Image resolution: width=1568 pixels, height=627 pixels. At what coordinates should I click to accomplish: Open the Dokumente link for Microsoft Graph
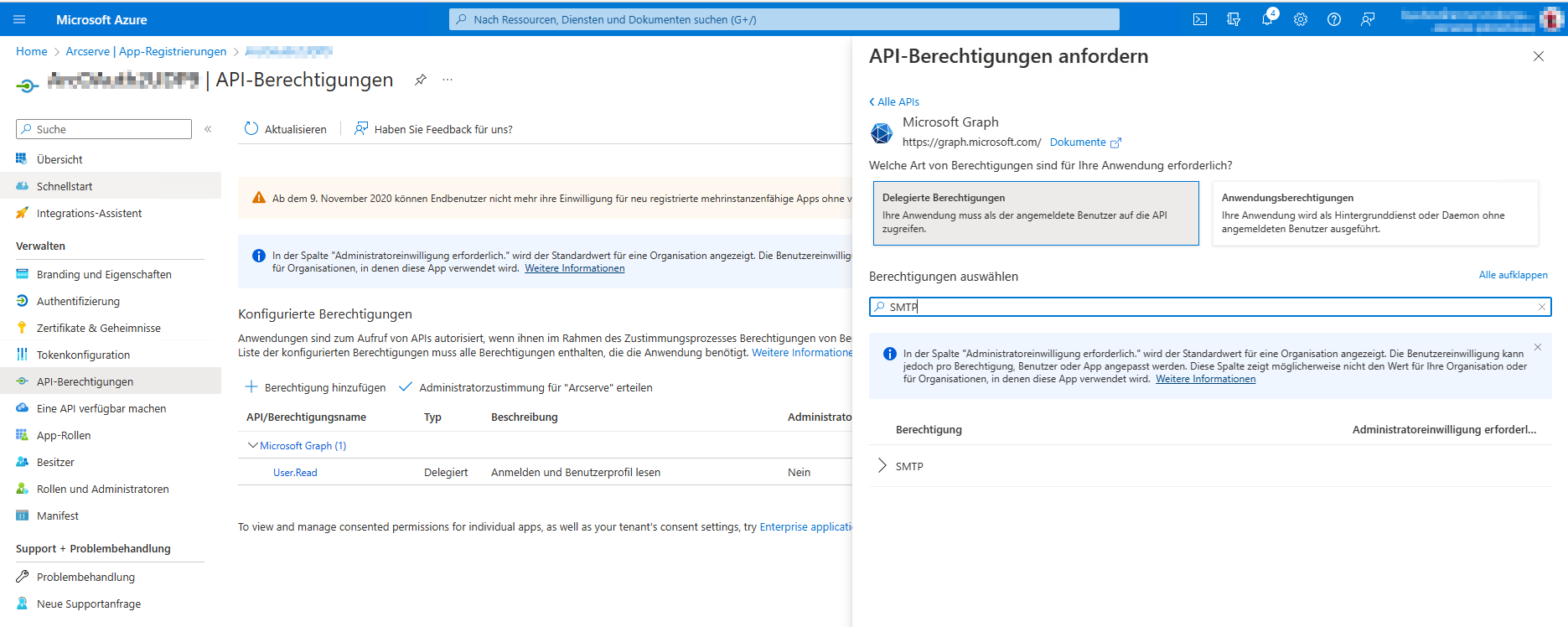1085,142
